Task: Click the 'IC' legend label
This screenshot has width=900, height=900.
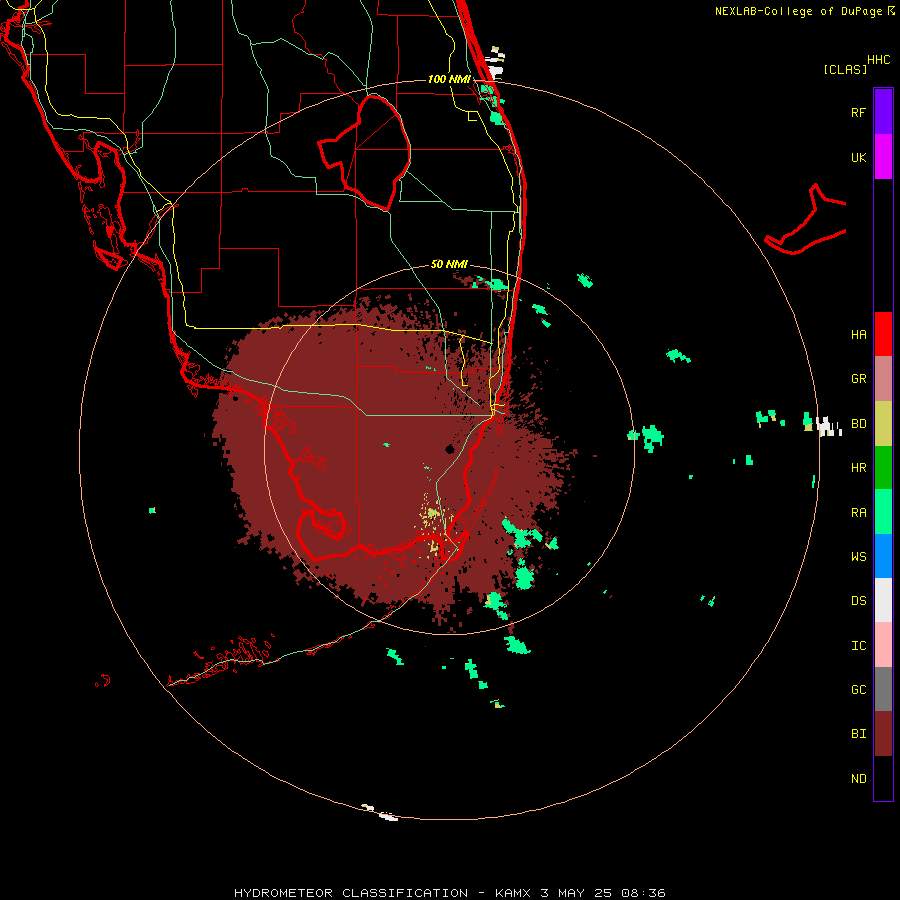Action: pos(858,645)
